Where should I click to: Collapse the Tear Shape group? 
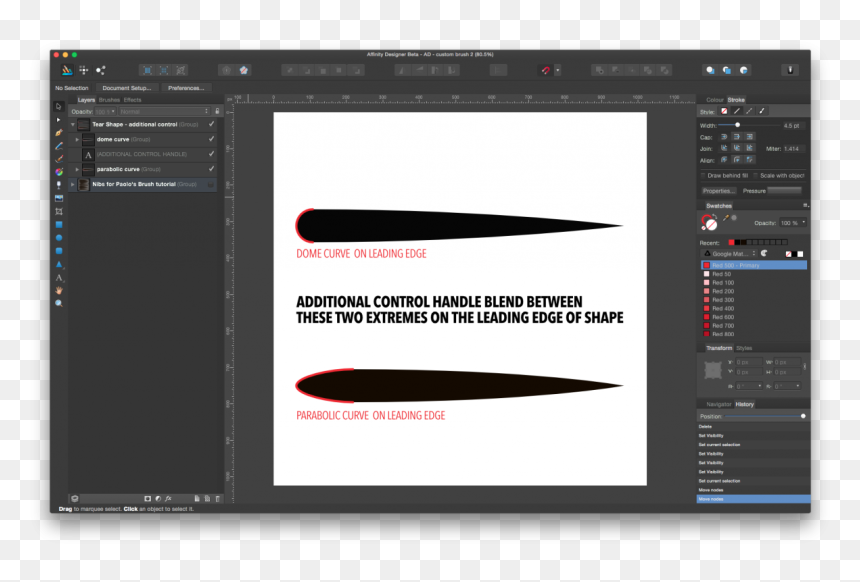73,125
